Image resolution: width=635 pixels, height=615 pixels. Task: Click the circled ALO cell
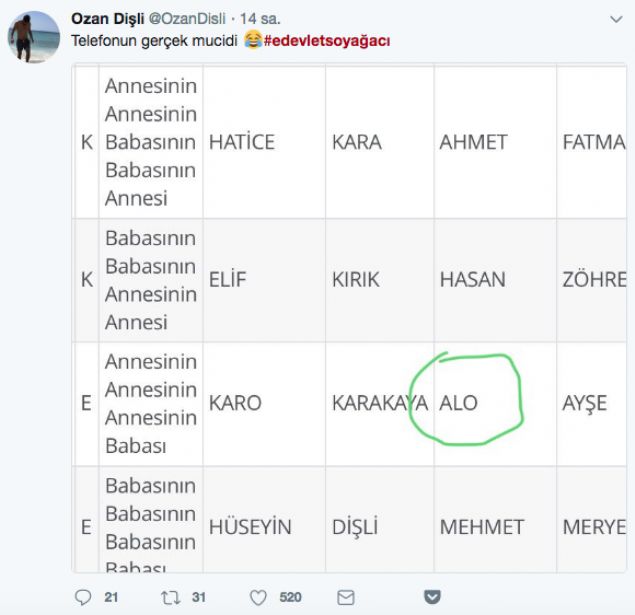click(x=459, y=403)
